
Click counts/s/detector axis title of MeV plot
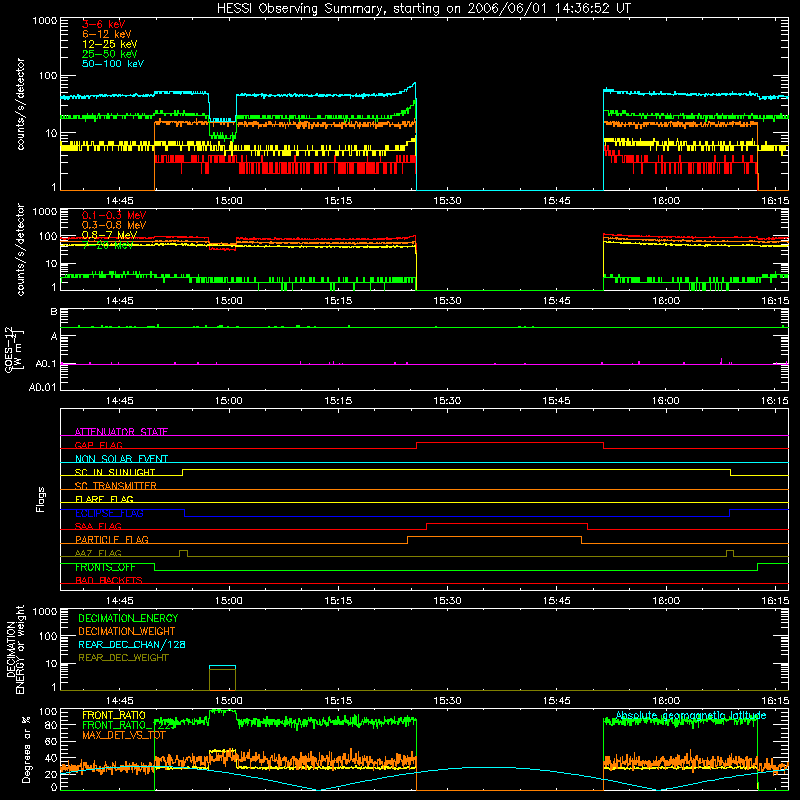pos(20,249)
